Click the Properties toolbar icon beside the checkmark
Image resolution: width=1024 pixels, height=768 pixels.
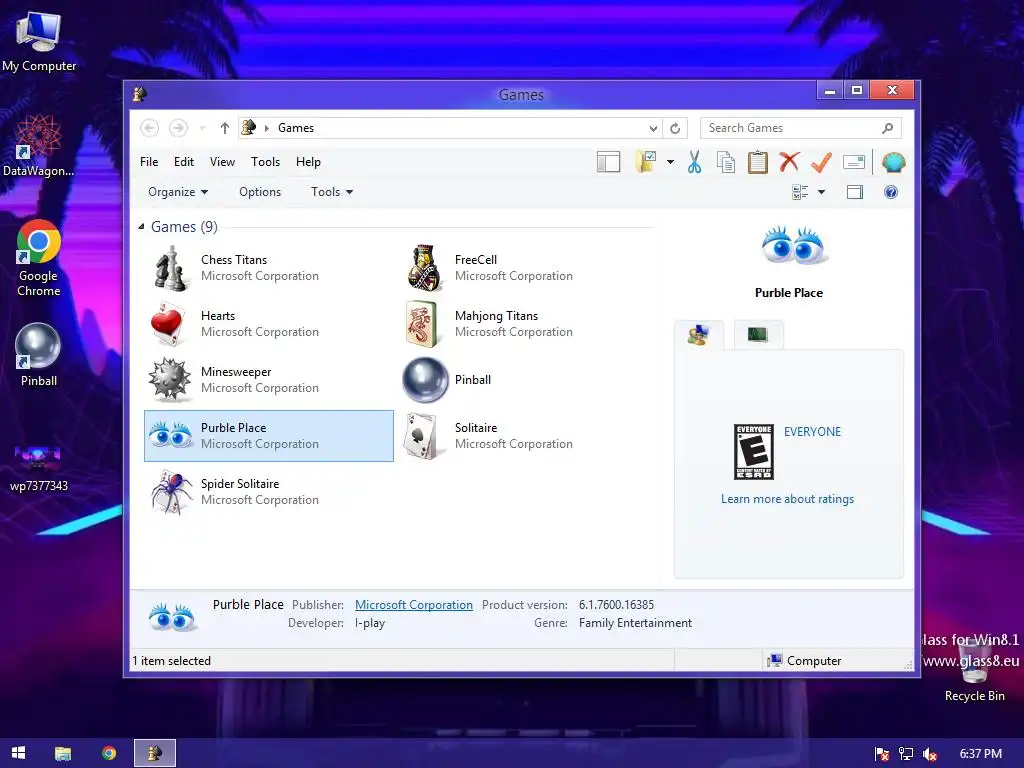[x=854, y=162]
